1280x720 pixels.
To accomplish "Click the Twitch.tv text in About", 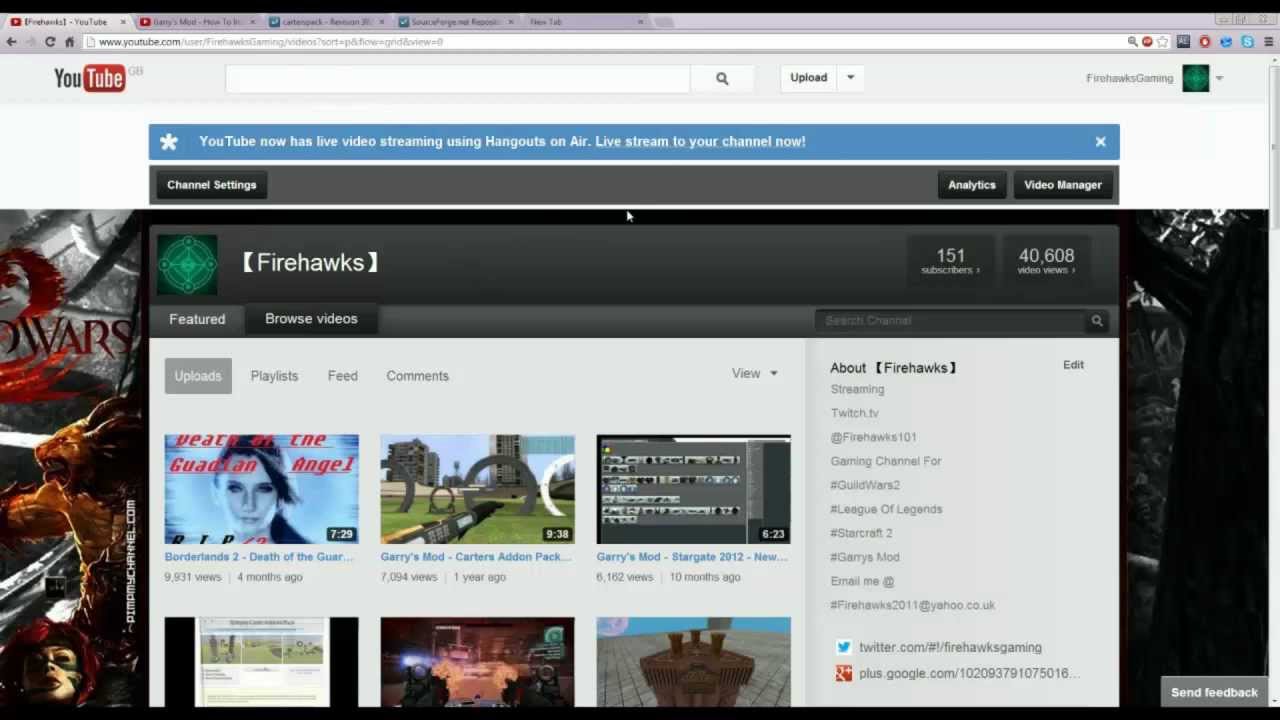I will [855, 413].
